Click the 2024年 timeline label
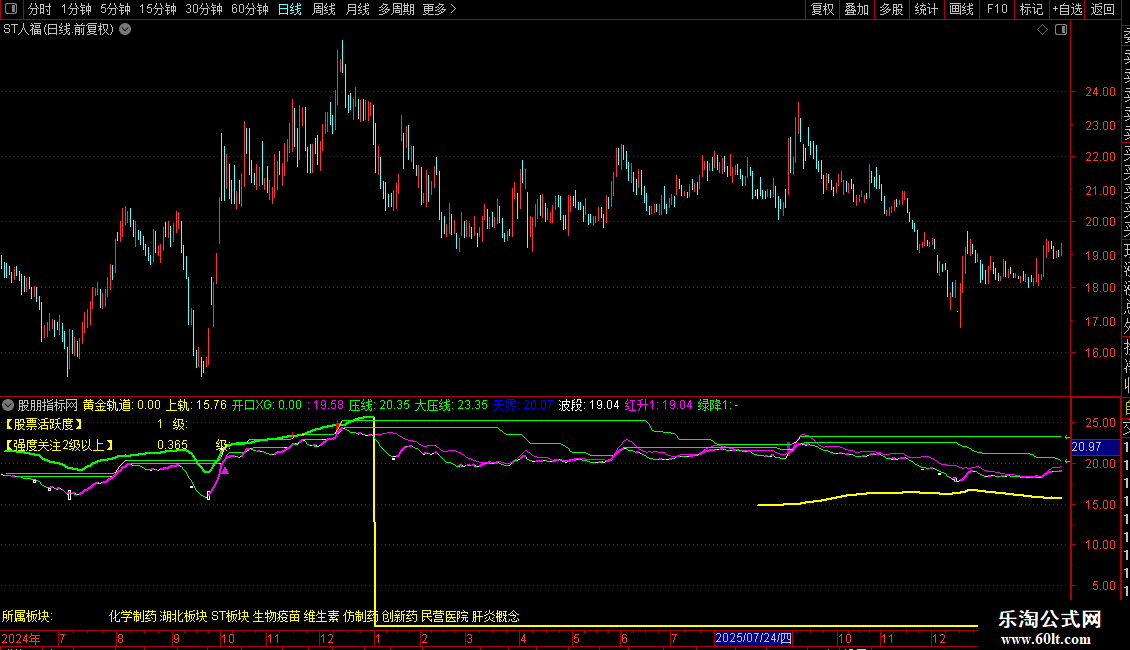Screen dimensions: 1130x650 [x=21, y=638]
